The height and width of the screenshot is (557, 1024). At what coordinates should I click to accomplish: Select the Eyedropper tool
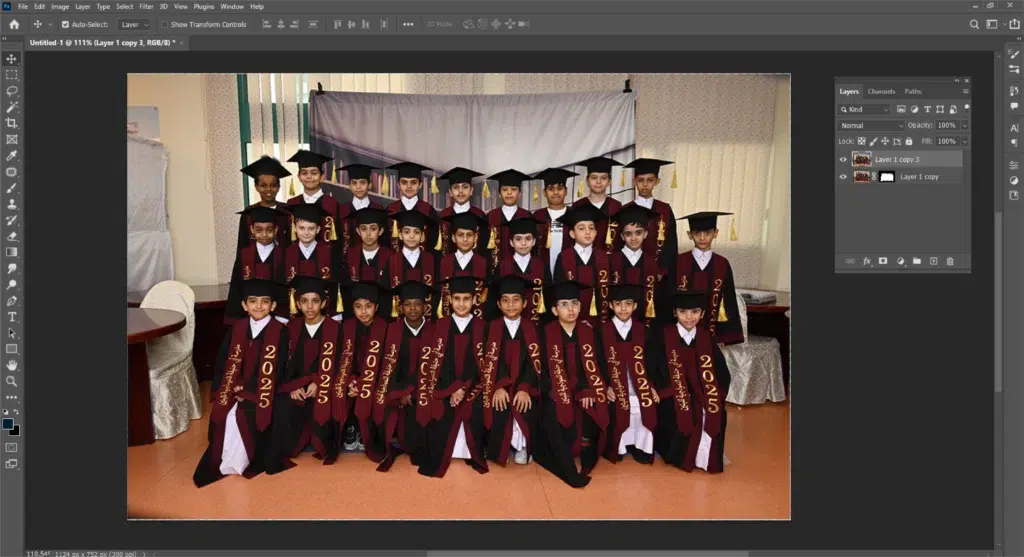click(12, 155)
